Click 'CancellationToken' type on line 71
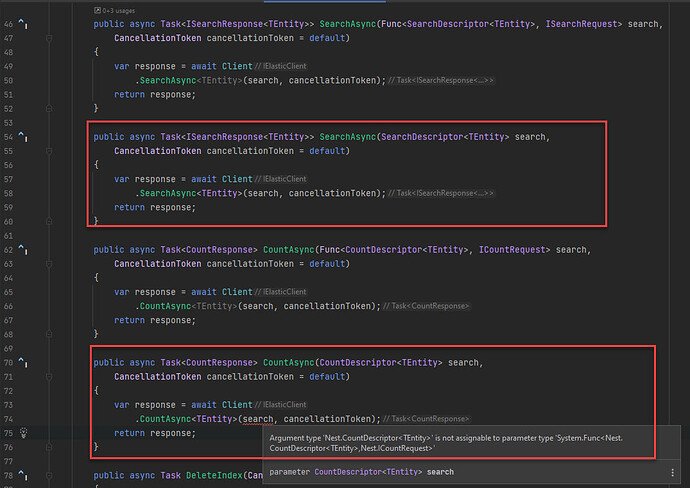Screen dimensions: 690x488 click(158, 377)
